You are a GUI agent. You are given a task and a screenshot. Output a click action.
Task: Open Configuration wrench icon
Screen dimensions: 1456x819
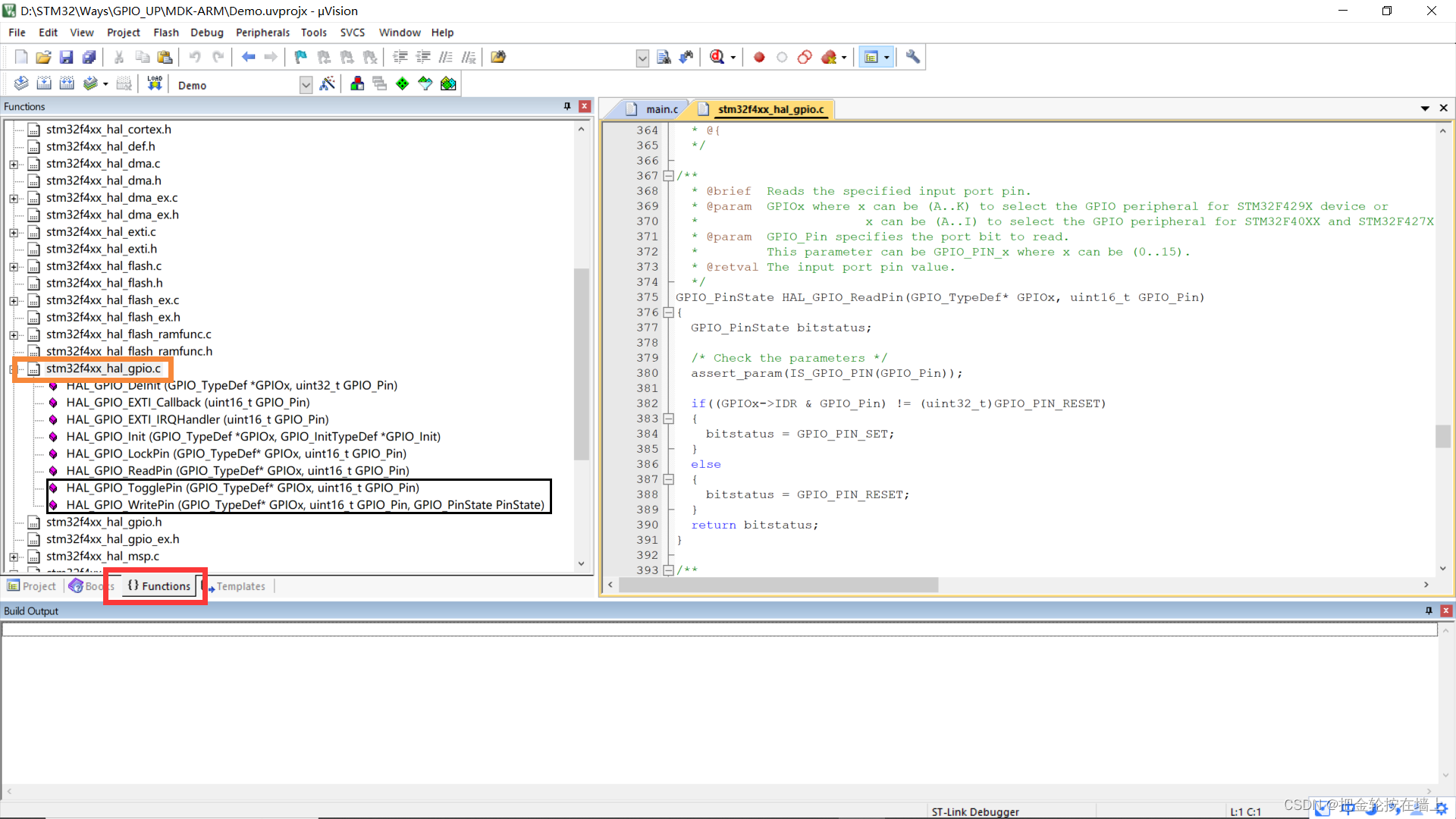(913, 57)
